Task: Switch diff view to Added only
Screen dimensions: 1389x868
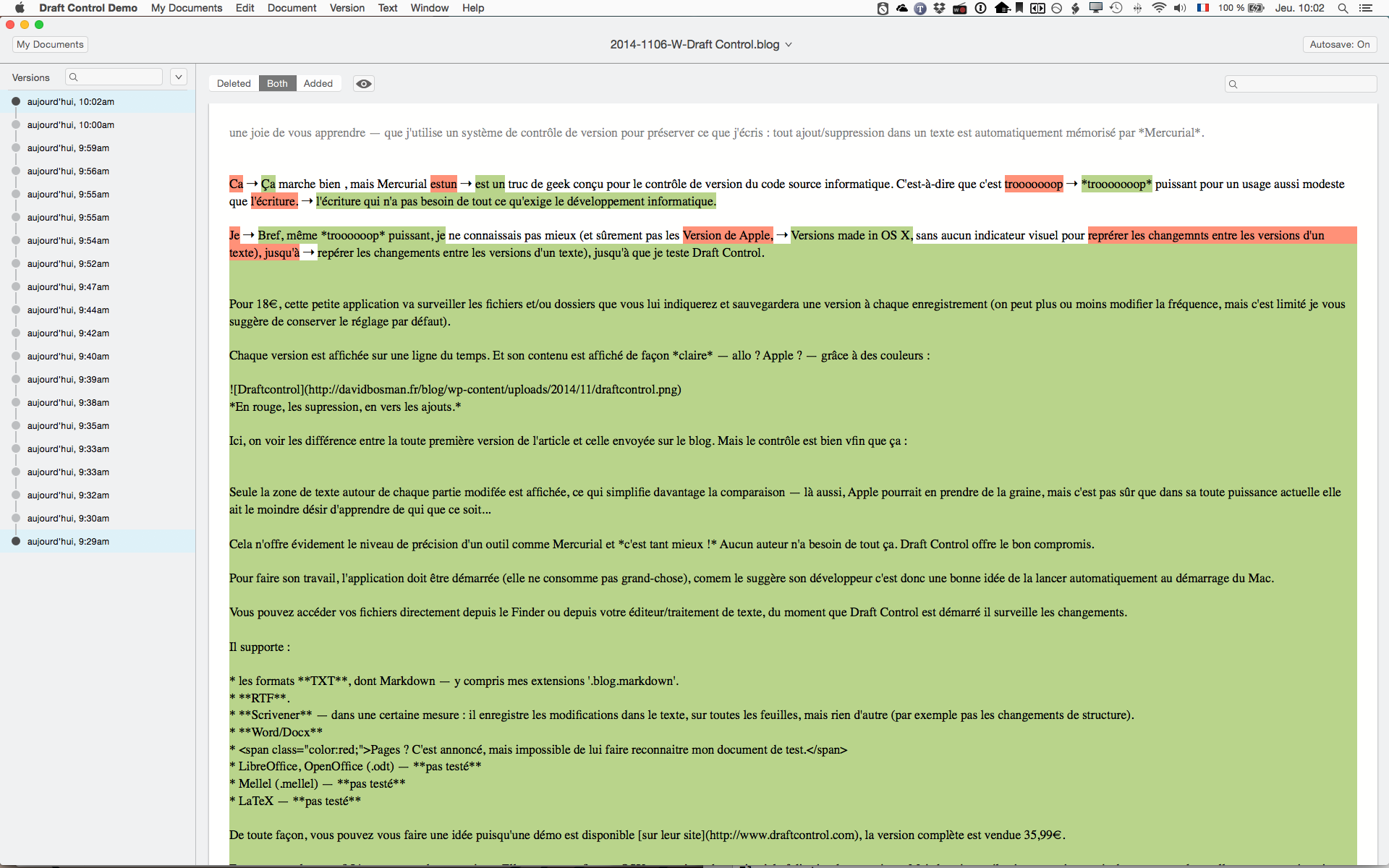Action: pos(318,83)
